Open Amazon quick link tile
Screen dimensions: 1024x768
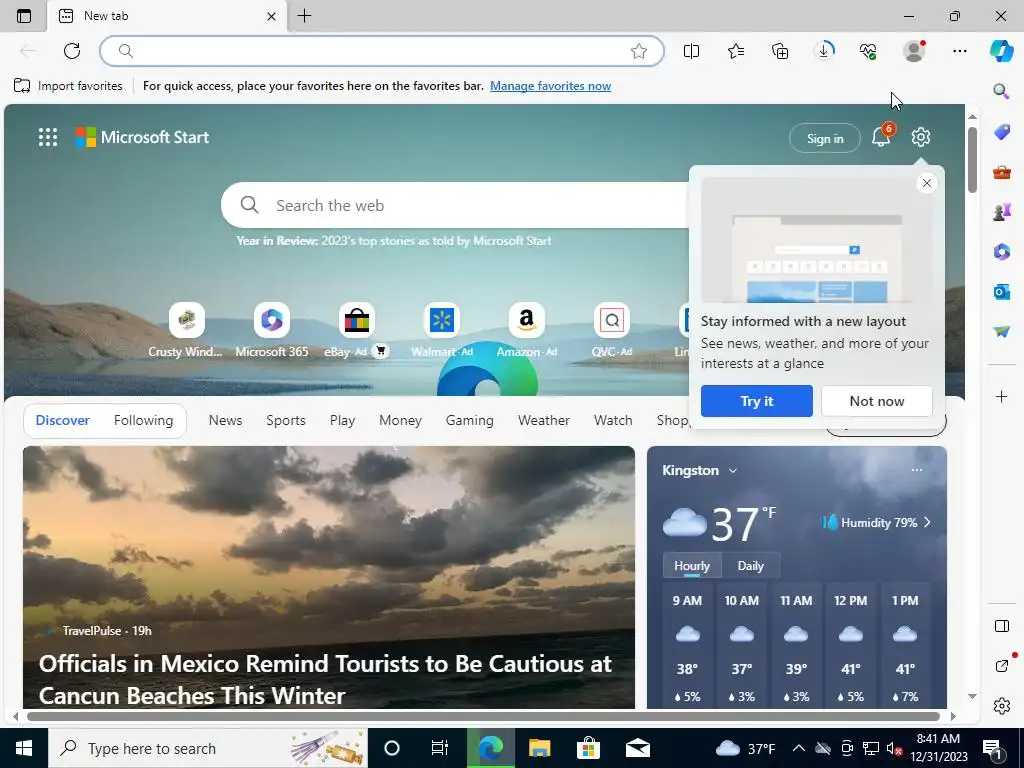[526, 330]
